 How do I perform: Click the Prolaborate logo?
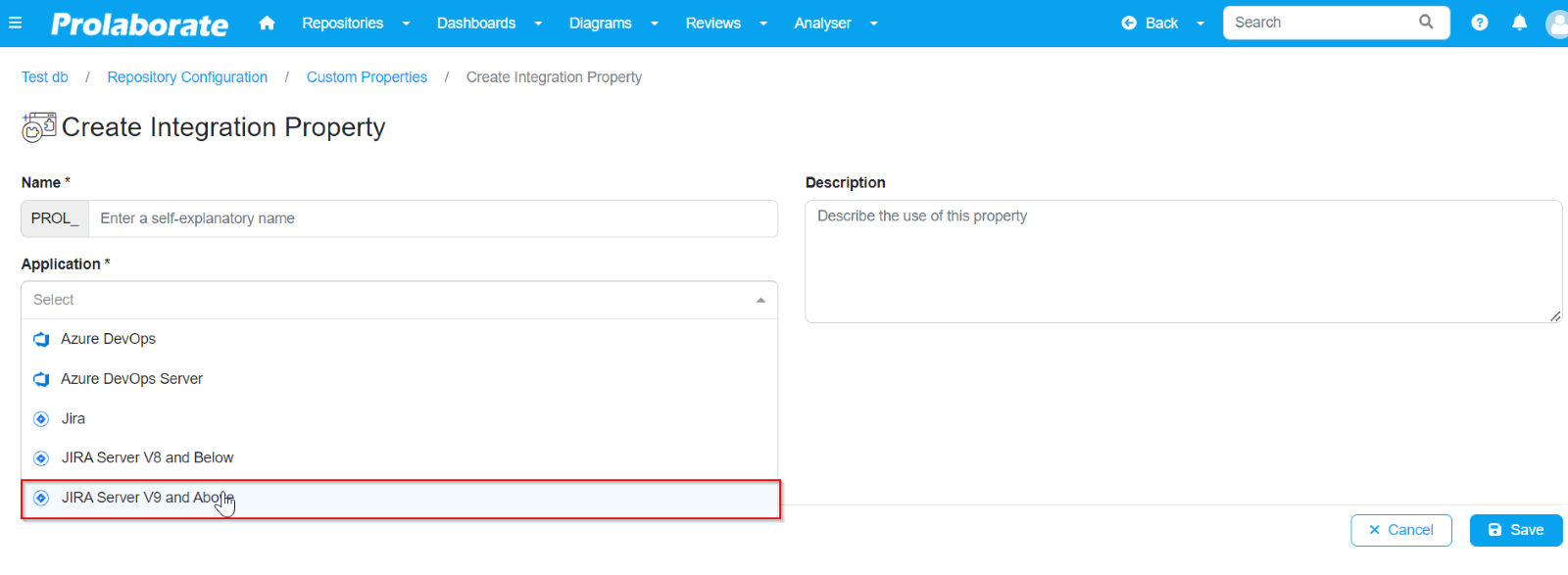click(139, 24)
